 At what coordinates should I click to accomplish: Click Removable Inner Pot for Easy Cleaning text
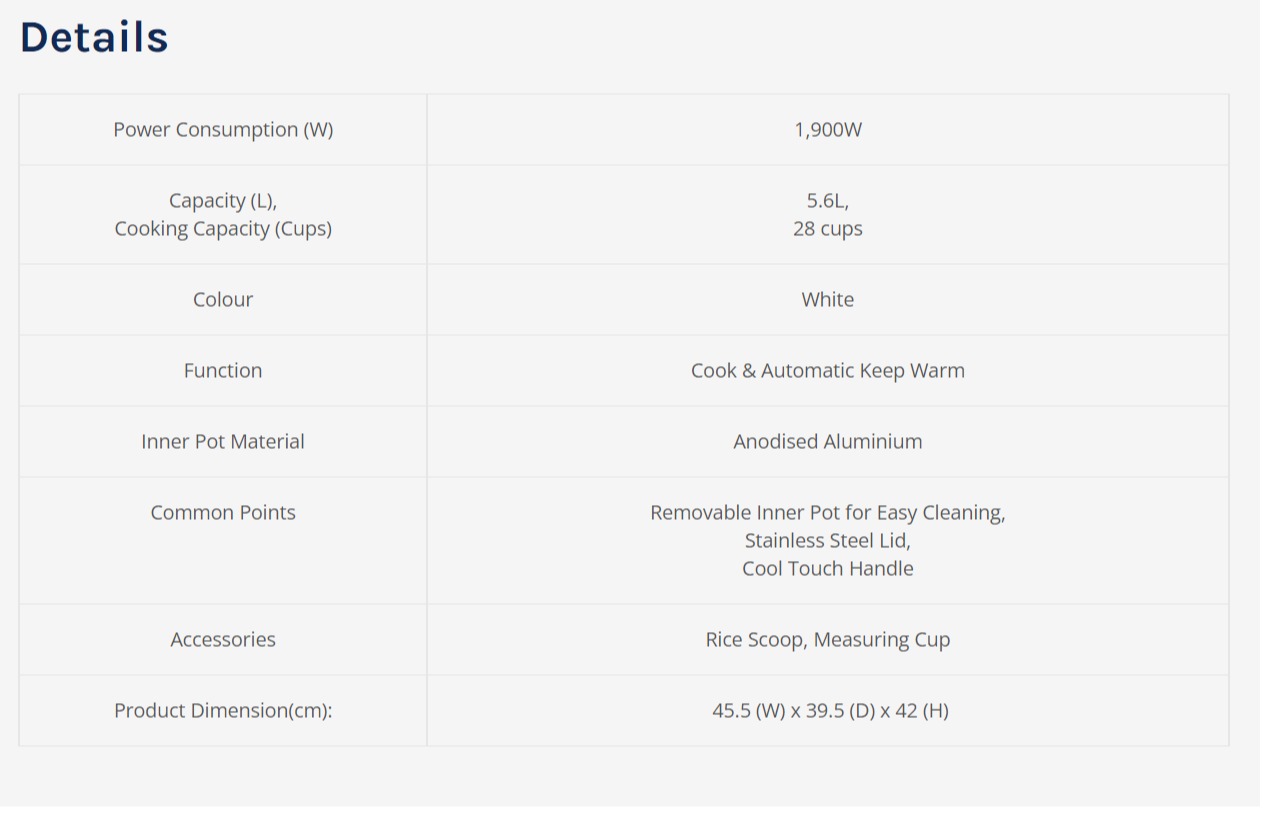(x=828, y=513)
